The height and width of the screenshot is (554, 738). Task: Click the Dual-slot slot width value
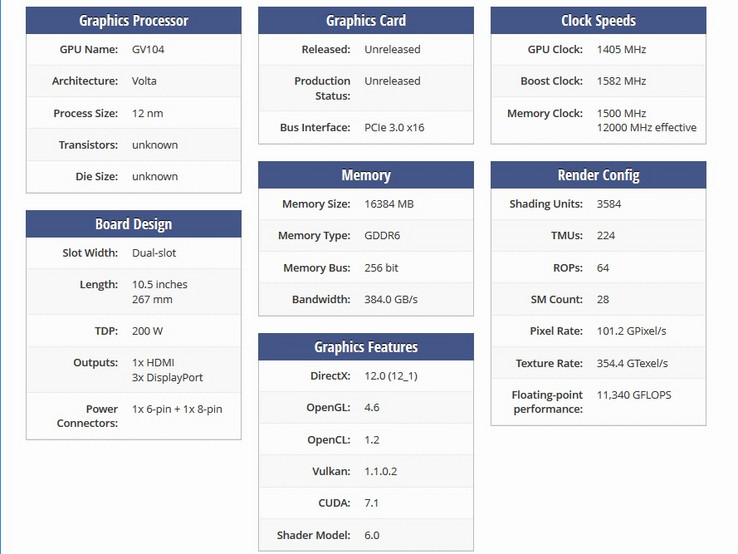pos(154,253)
